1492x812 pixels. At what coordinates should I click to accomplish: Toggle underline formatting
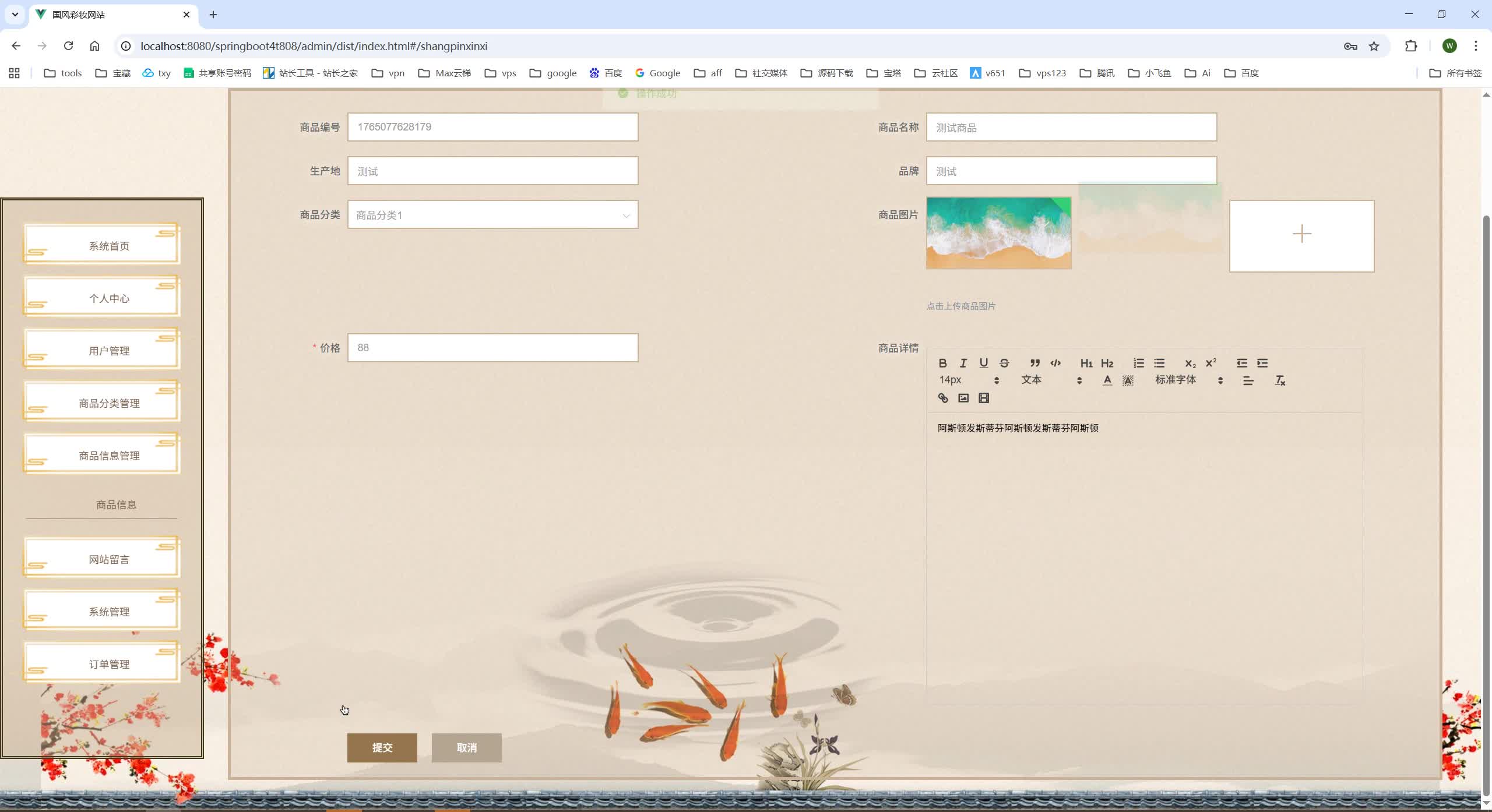(984, 363)
